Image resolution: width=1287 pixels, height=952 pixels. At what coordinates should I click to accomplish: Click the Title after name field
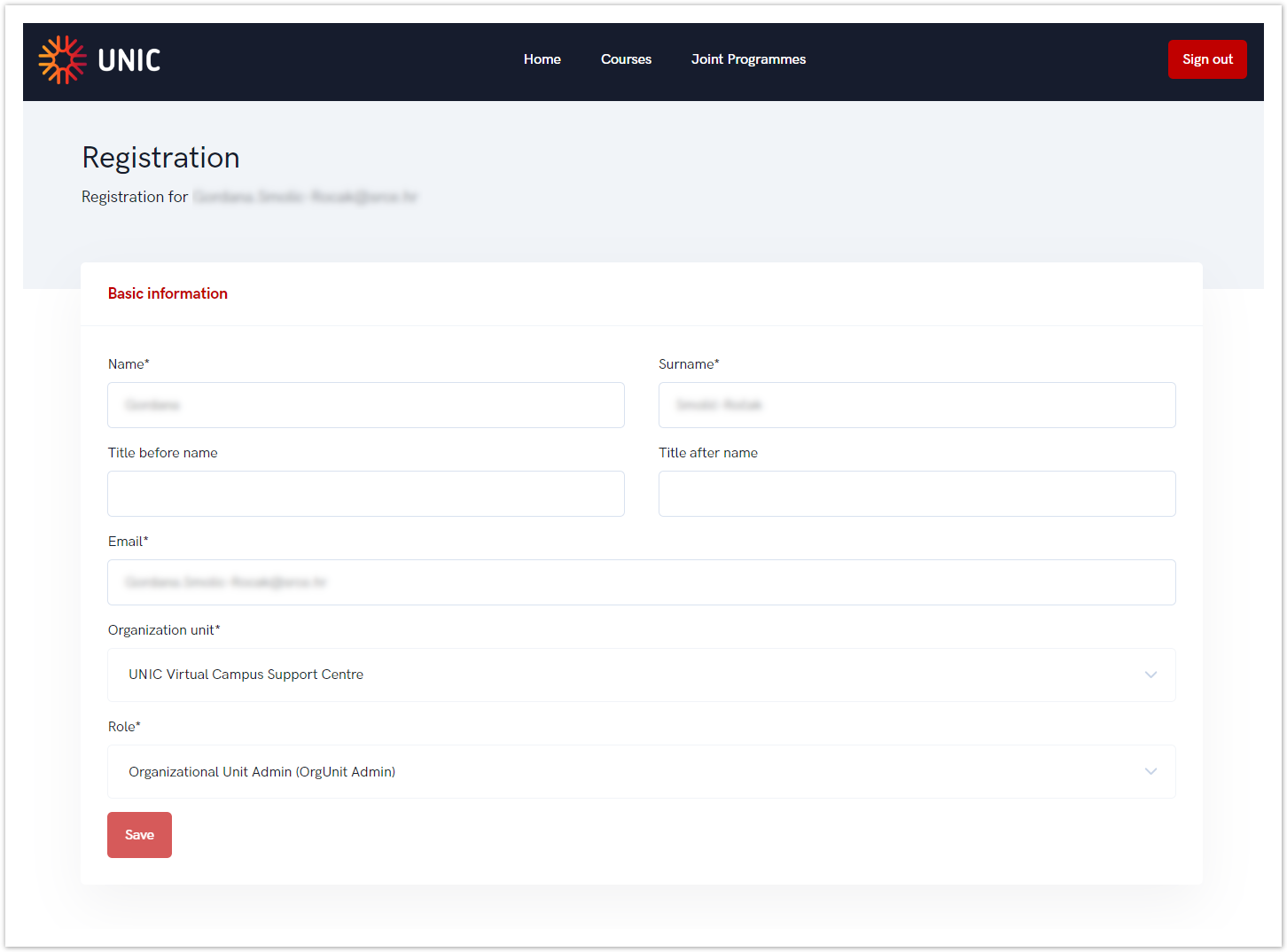916,494
